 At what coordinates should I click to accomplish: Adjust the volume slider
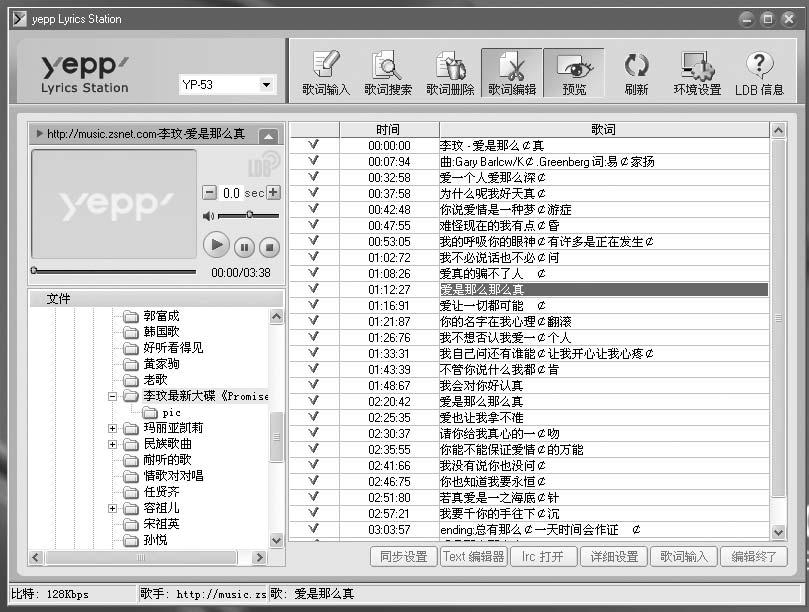(249, 215)
